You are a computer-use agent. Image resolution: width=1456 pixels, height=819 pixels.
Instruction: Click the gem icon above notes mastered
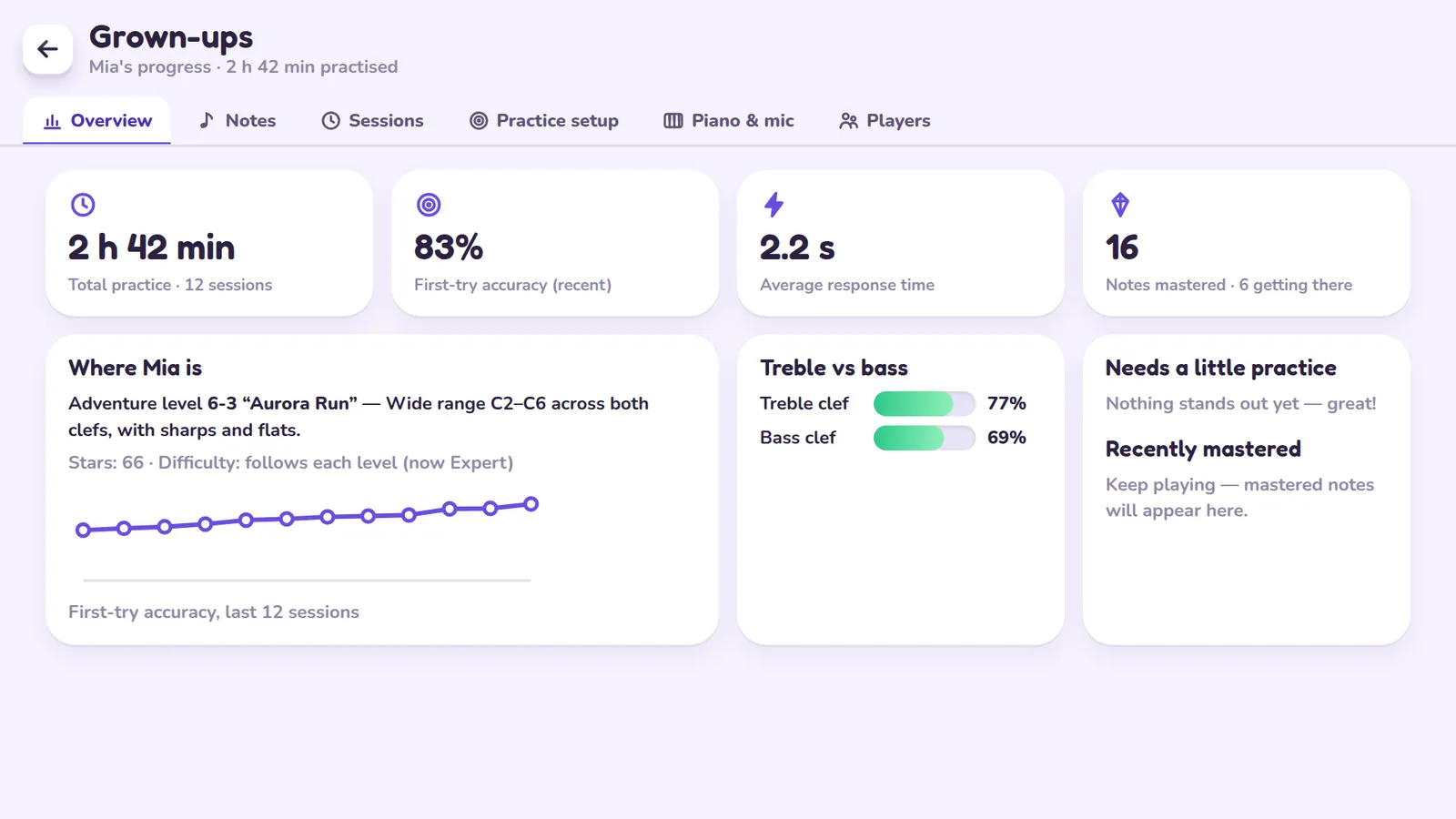point(1120,205)
